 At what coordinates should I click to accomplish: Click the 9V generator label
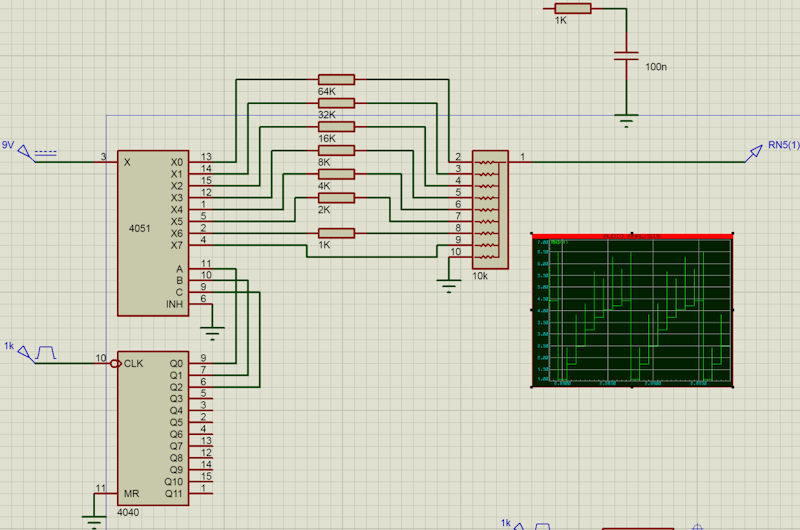click(x=8, y=145)
